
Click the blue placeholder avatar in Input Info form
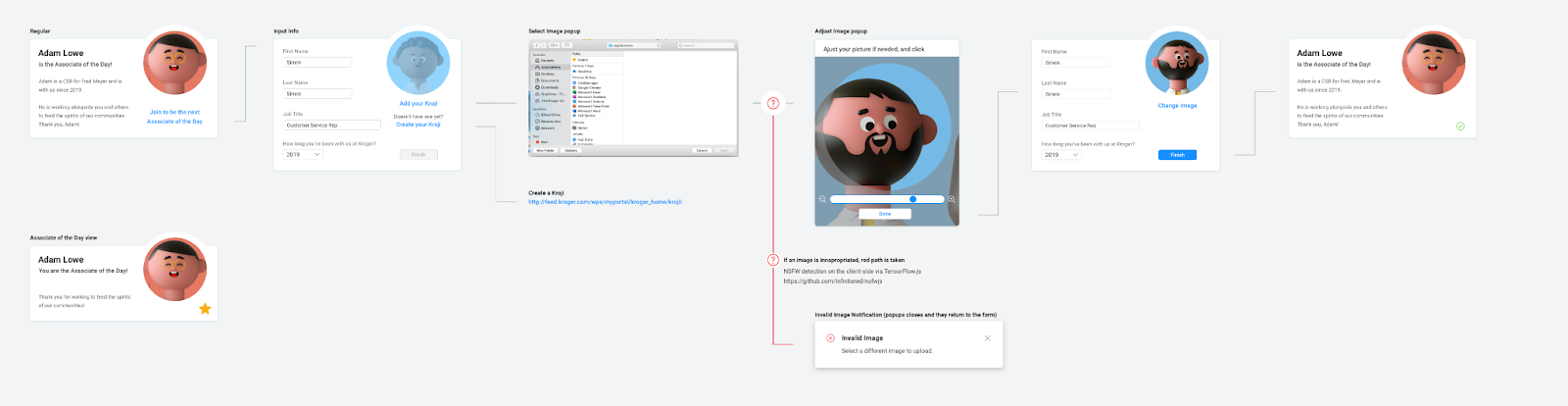(418, 63)
